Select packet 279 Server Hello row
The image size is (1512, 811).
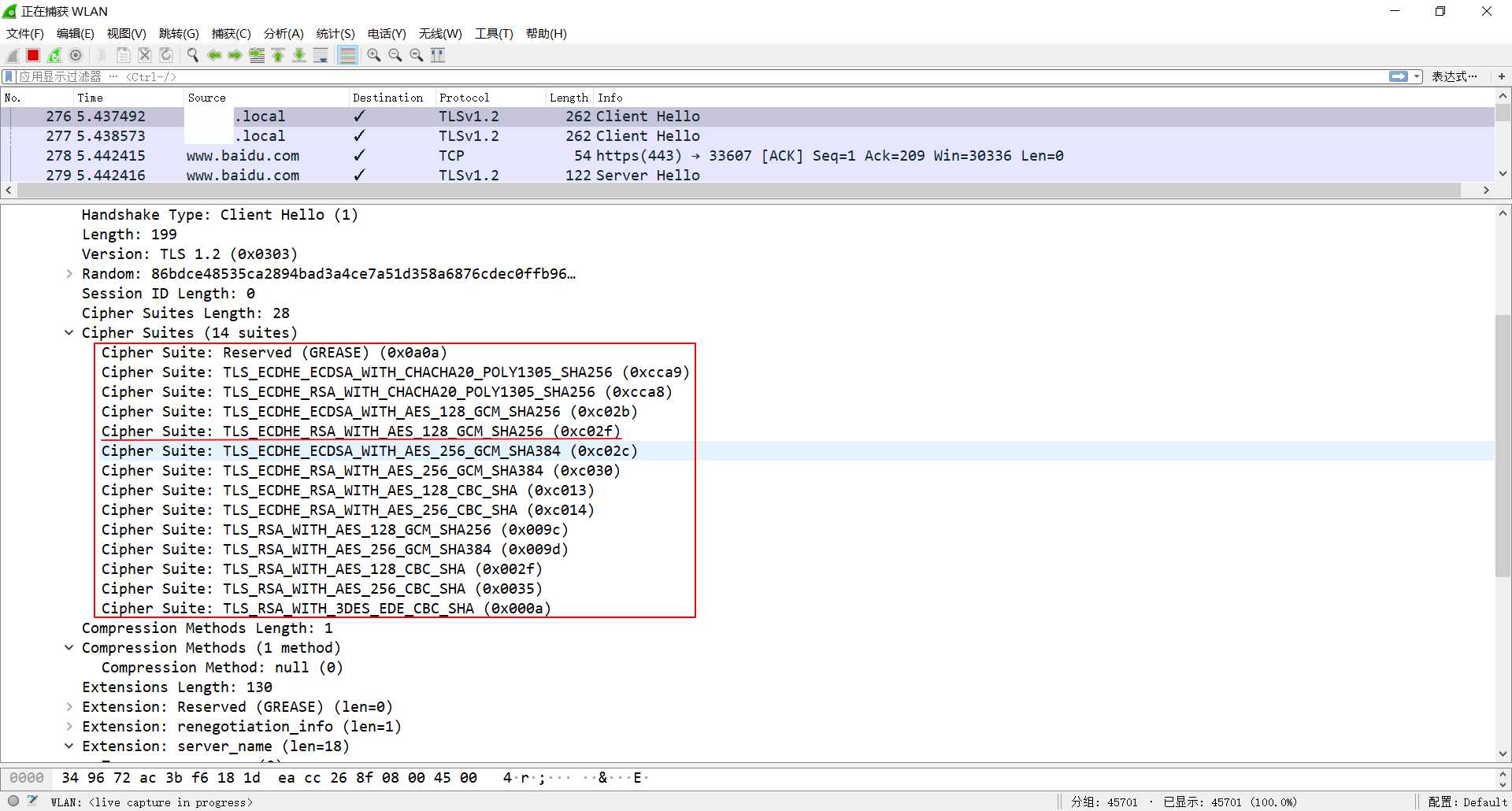coord(748,176)
